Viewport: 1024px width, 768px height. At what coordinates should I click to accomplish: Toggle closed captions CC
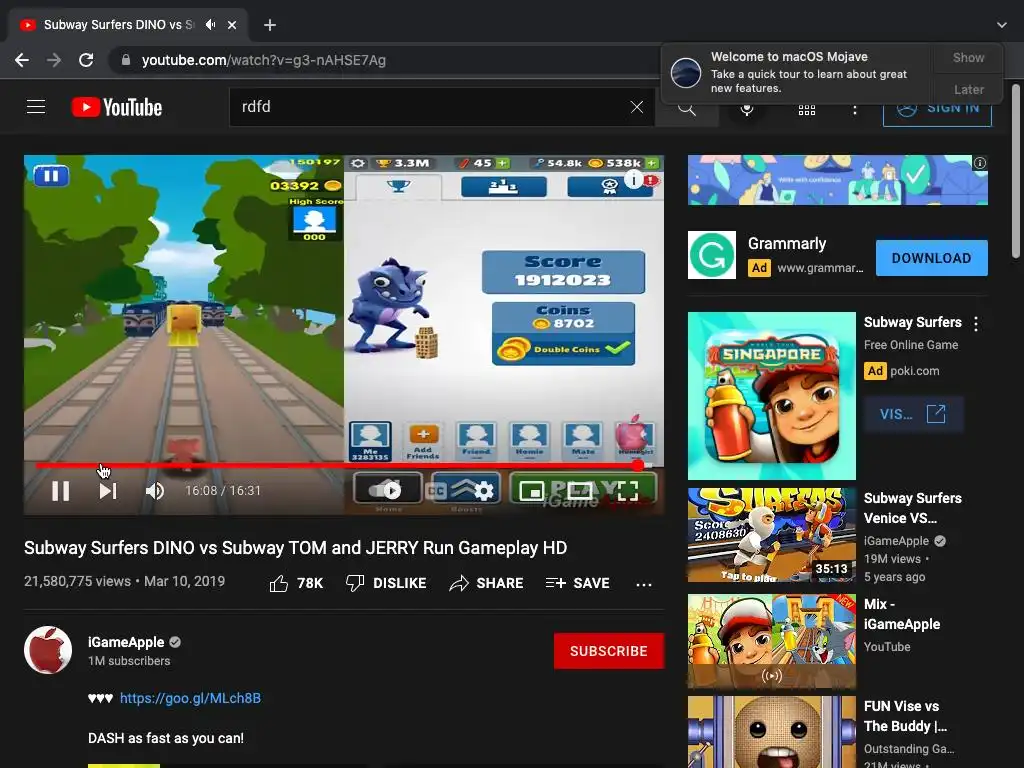click(x=436, y=490)
